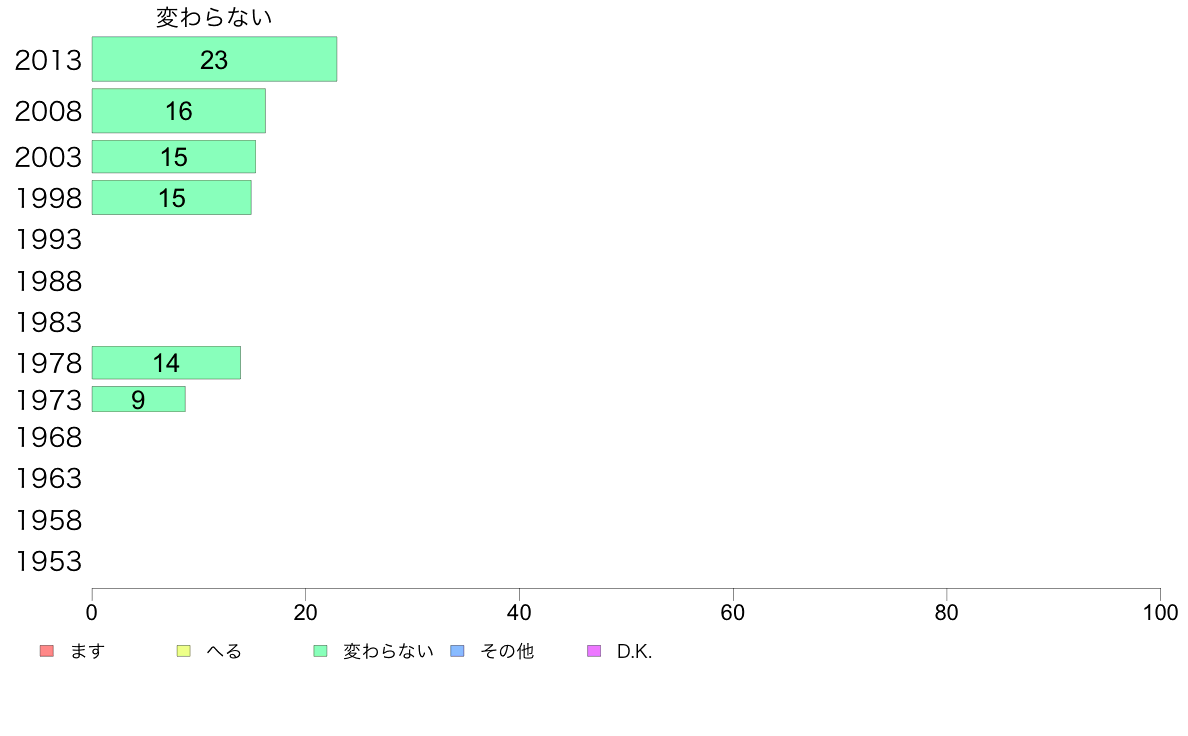
Task: Select the 2013 bar showing 23
Action: pyautogui.click(x=214, y=59)
